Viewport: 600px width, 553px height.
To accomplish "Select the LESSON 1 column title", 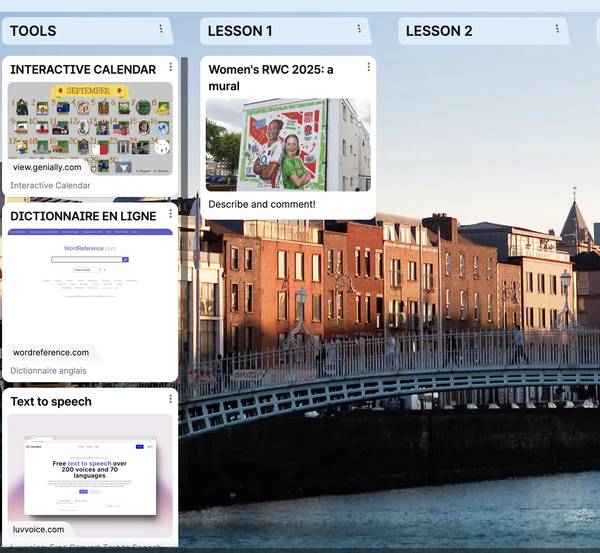I will click(240, 31).
